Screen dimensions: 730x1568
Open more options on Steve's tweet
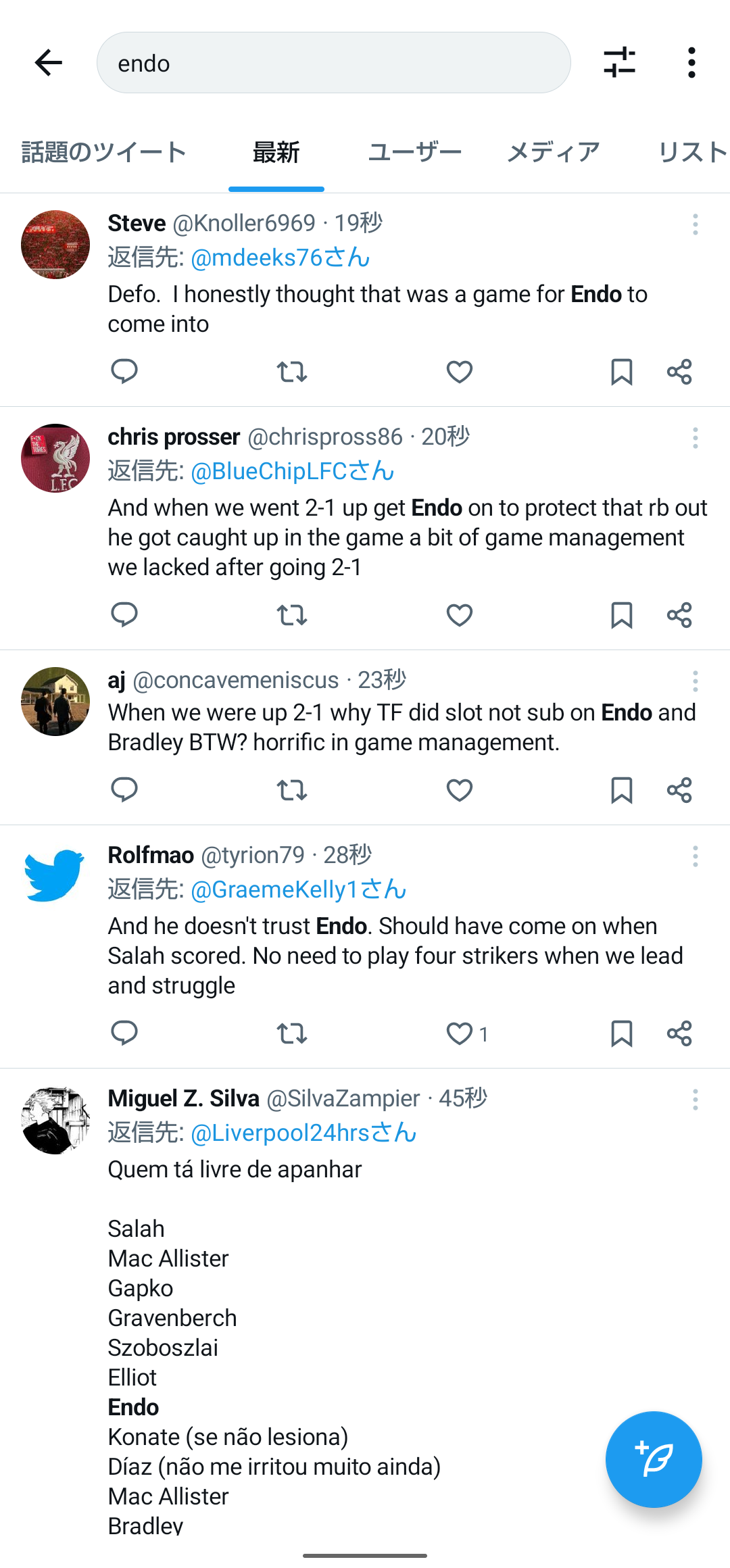pyautogui.click(x=695, y=224)
